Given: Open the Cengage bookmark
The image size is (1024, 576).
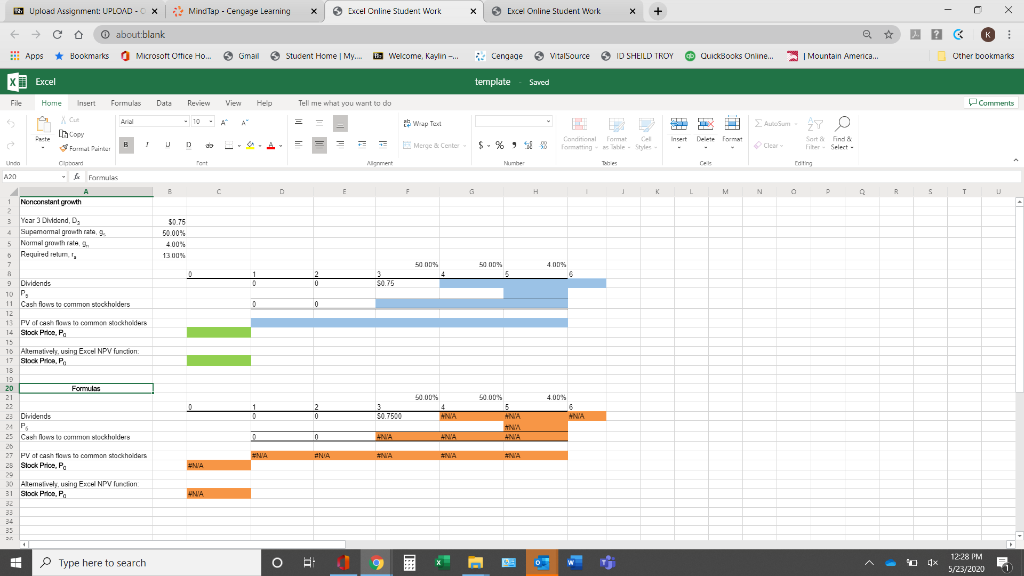Looking at the screenshot, I should click(x=500, y=56).
